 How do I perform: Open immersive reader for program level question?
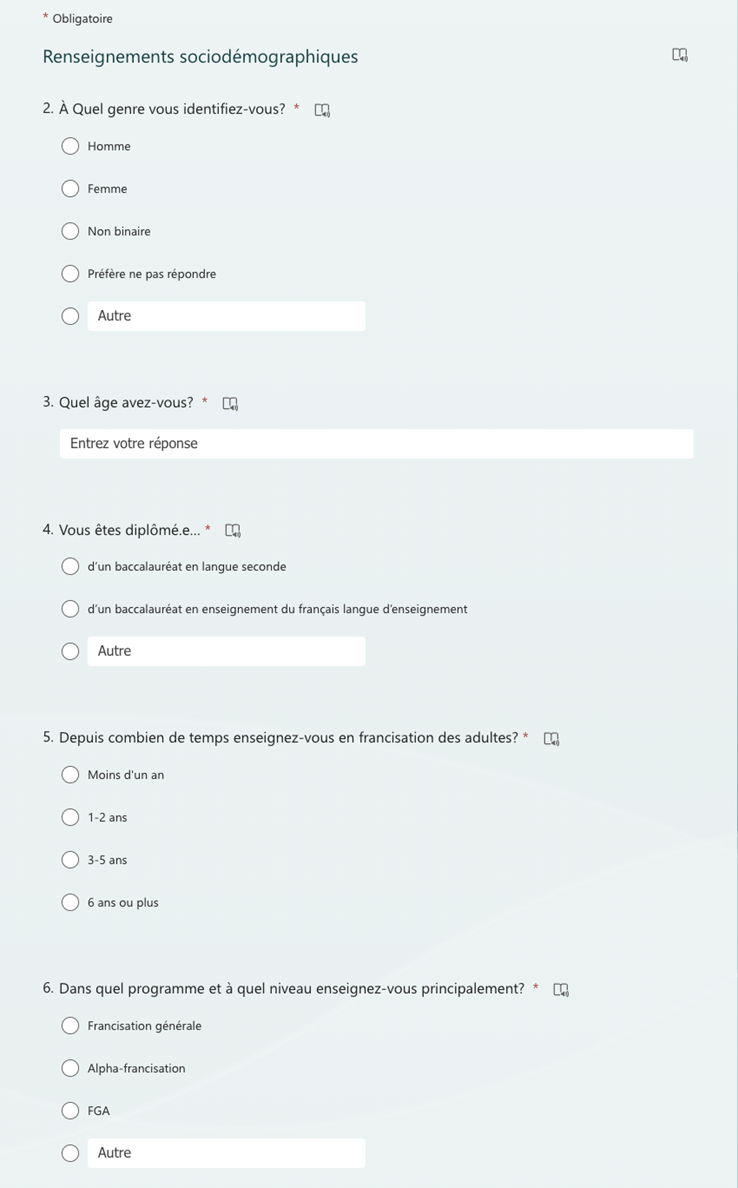tap(561, 990)
